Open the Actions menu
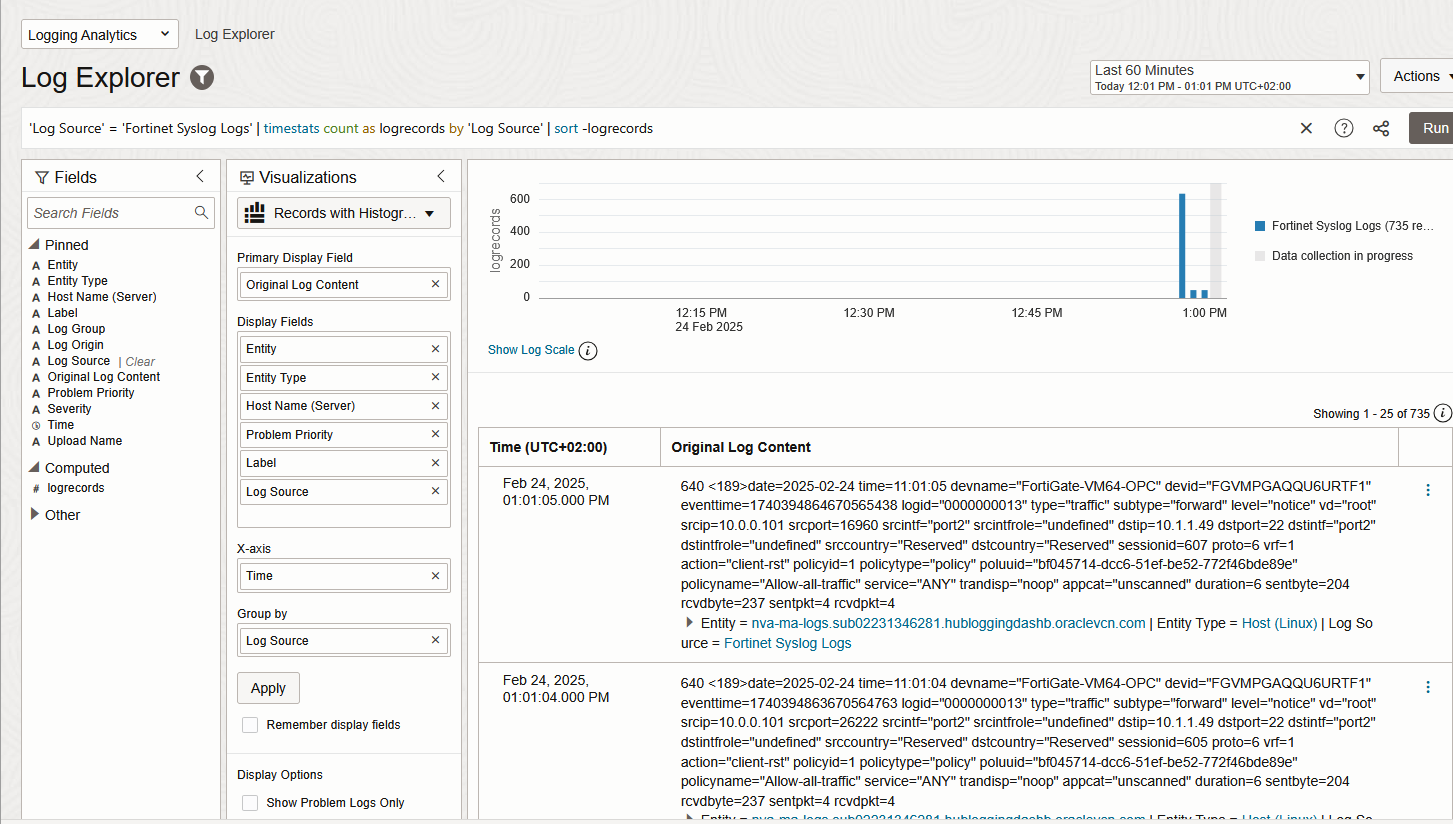Image resolution: width=1453 pixels, height=824 pixels. point(1417,76)
